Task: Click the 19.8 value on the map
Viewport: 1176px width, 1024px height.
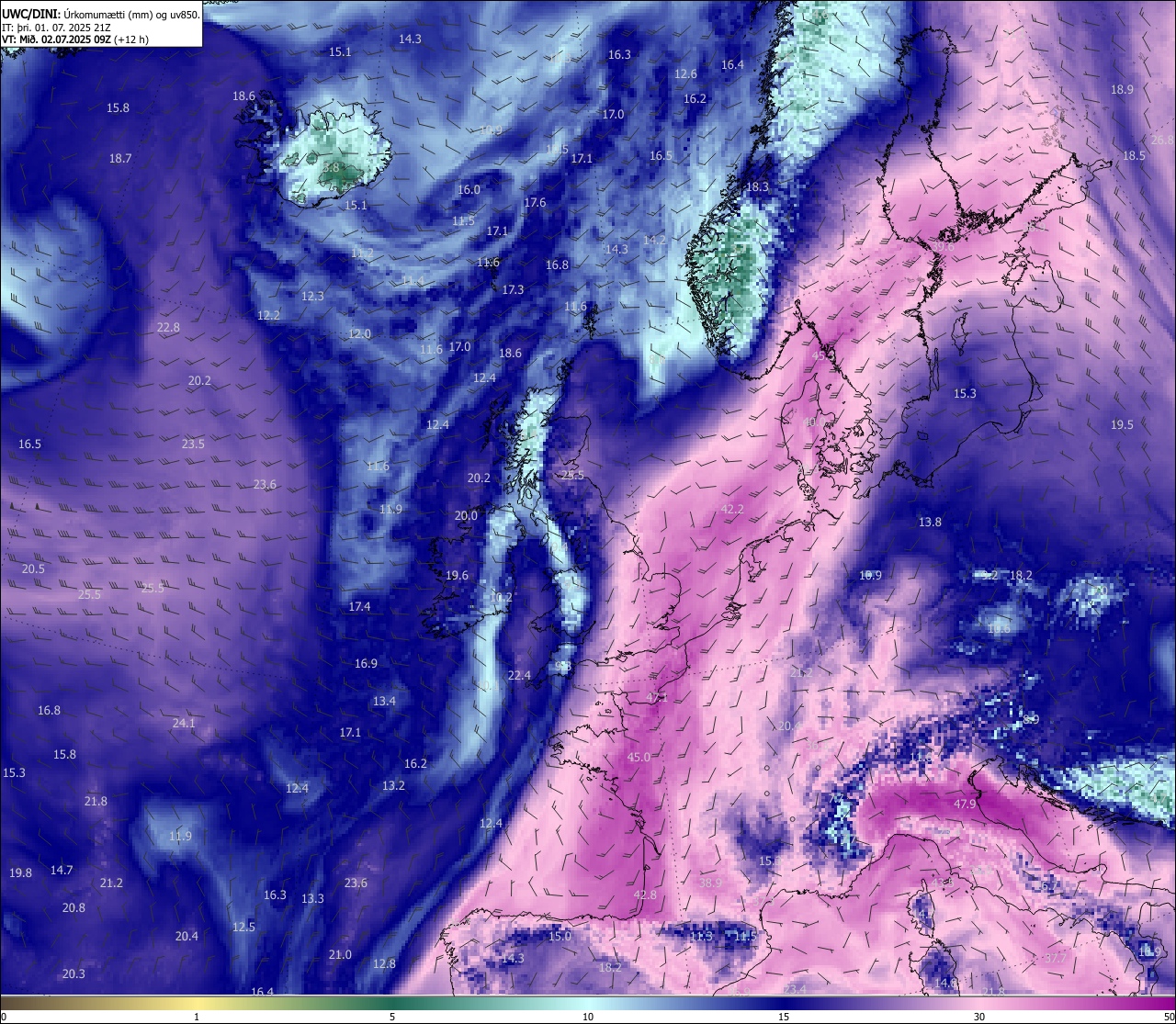Action: click(x=20, y=872)
